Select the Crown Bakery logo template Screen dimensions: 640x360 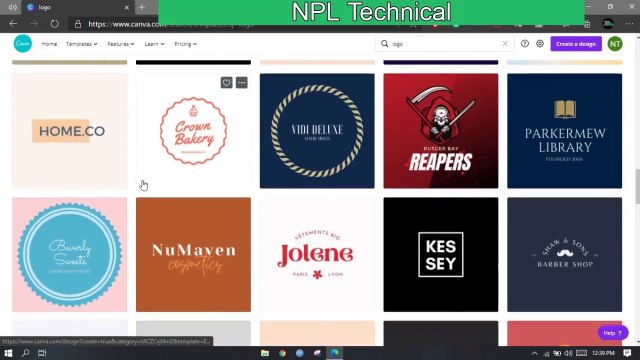[193, 131]
